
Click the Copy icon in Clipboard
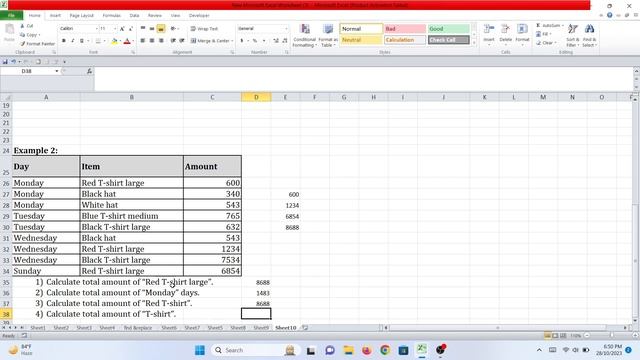pyautogui.click(x=23, y=35)
